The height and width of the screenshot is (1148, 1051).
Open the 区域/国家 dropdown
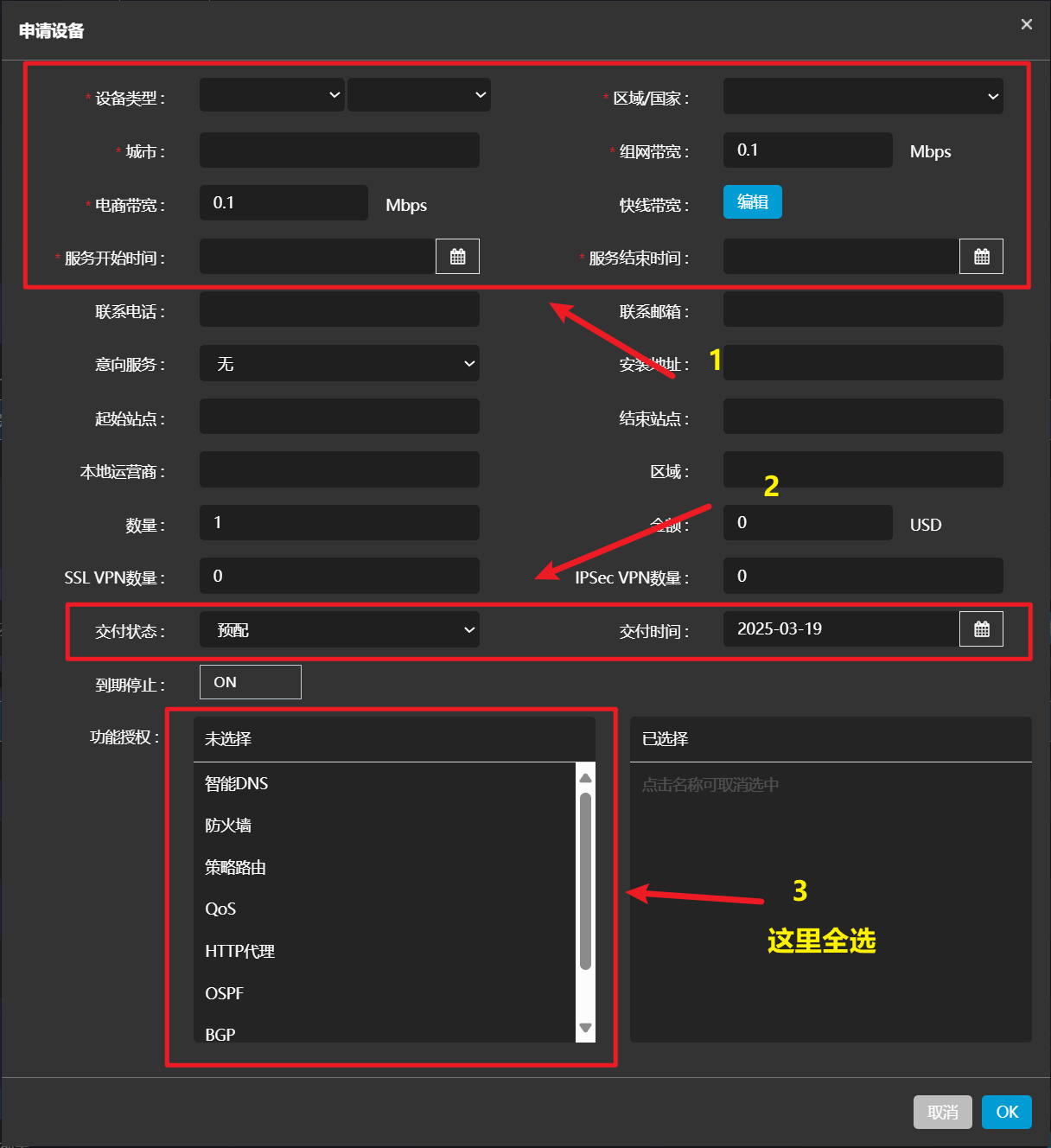[863, 97]
